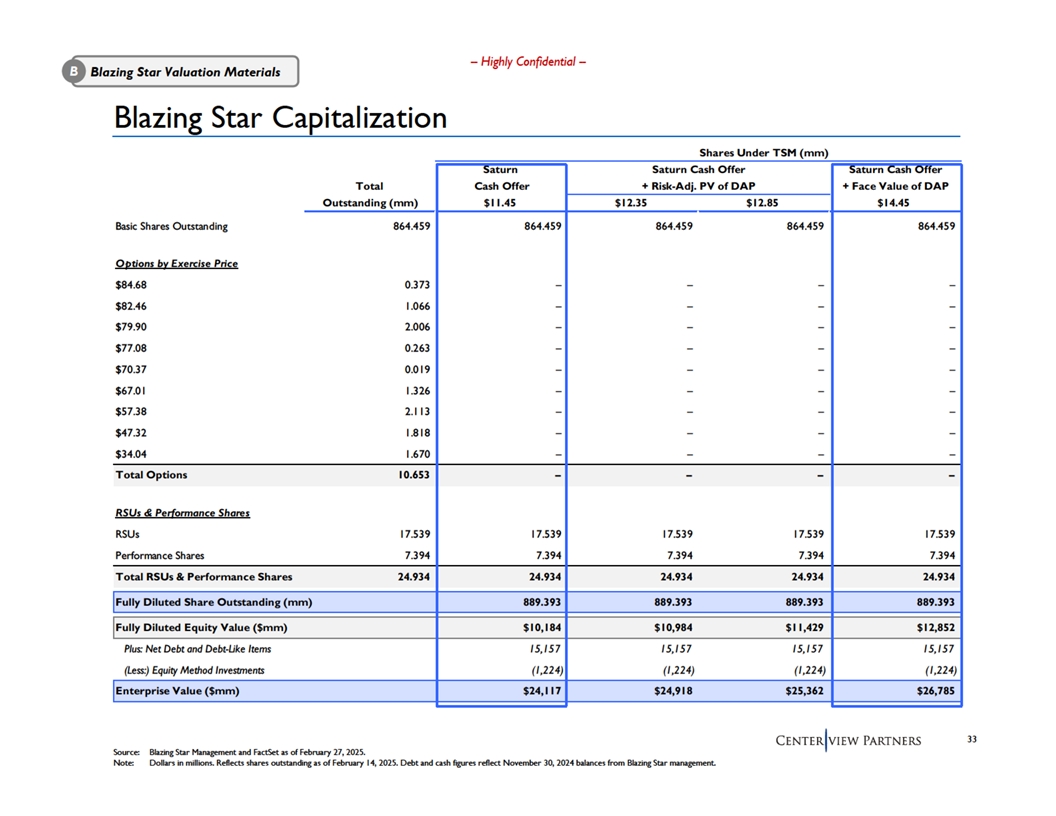The image size is (1056, 816).
Task: Click the $11.45 Saturn Cash Offer column header
Action: 501,205
